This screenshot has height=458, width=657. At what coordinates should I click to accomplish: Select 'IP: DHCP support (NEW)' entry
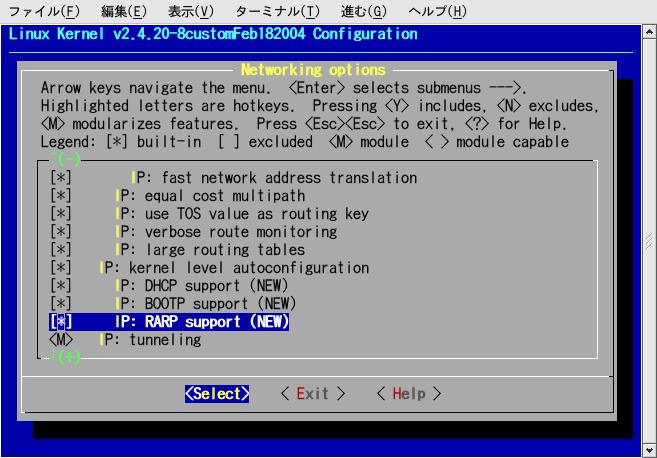pos(202,286)
